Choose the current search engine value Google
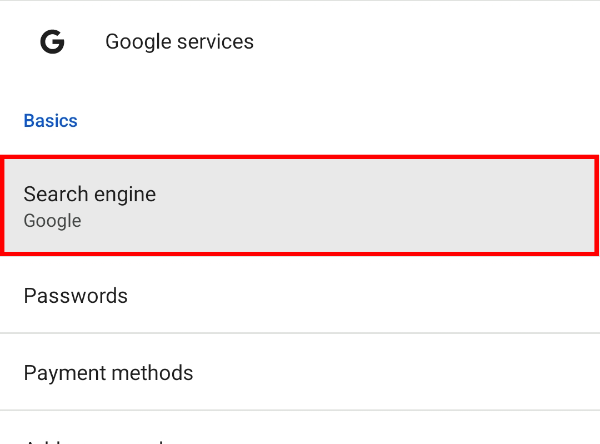The height and width of the screenshot is (444, 600). 53,221
